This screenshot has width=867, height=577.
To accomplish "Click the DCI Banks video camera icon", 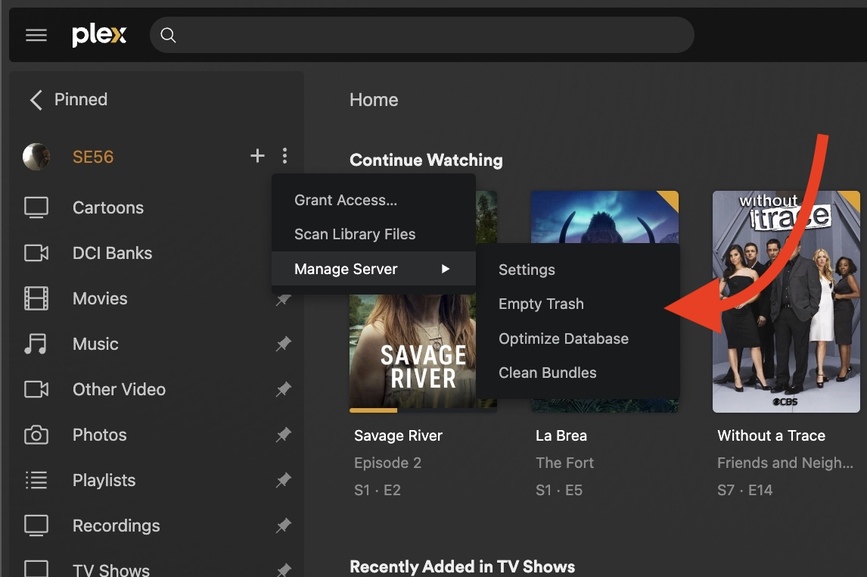I will pos(36,253).
